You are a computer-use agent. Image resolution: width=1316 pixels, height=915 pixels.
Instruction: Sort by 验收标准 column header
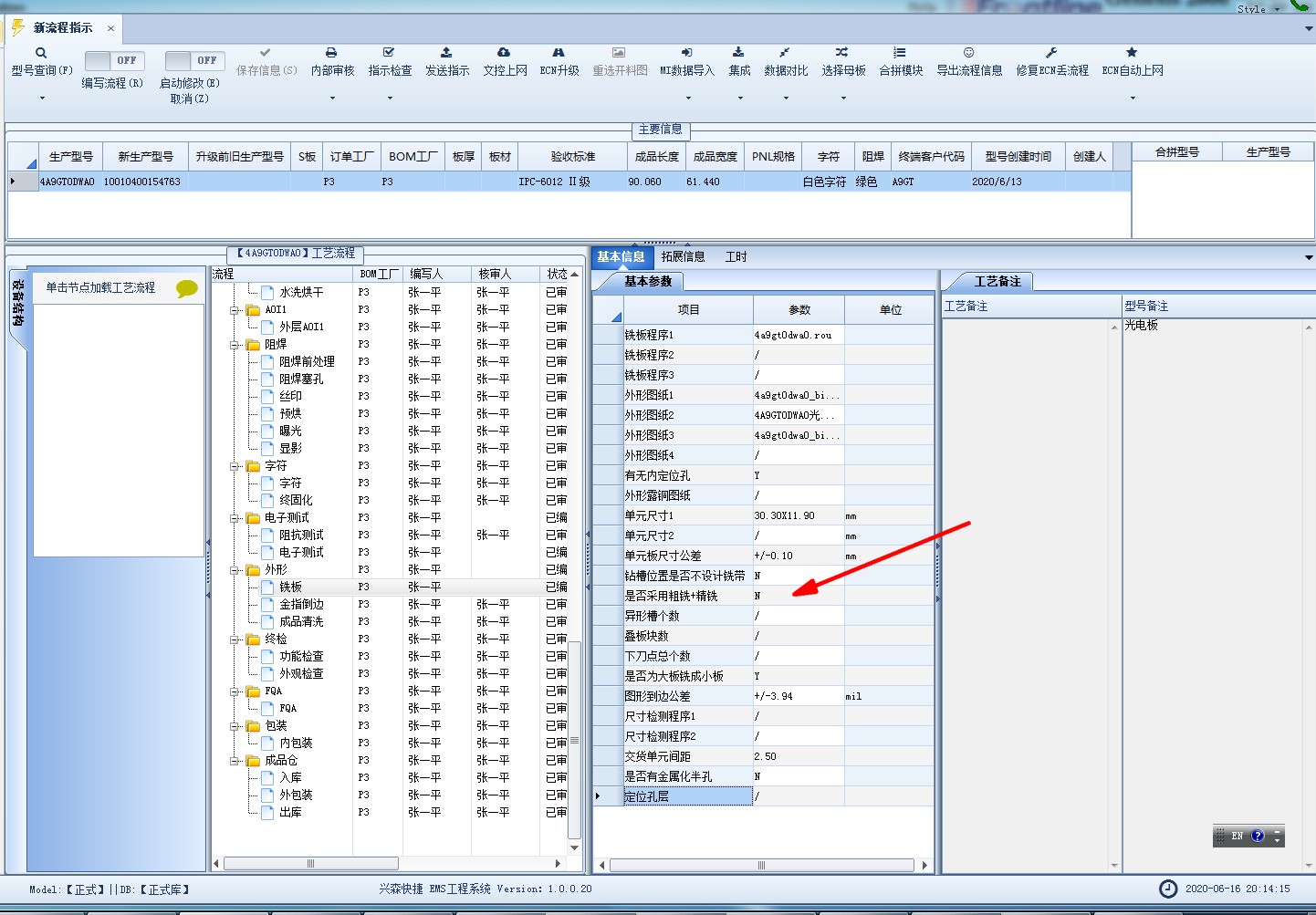572,157
